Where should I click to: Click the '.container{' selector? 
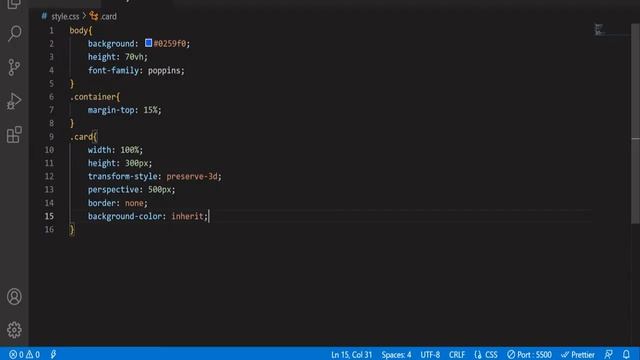pos(95,97)
